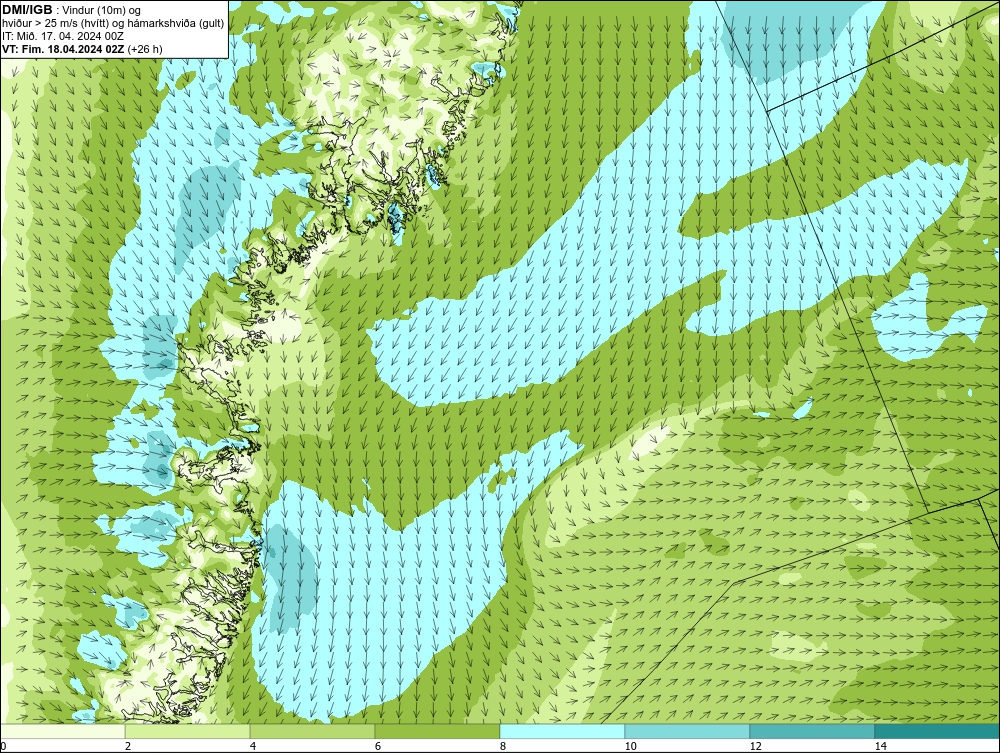The height and width of the screenshot is (753, 1000).
Task: Click the 0-2 m/s palest legend swatch
Action: [62, 731]
